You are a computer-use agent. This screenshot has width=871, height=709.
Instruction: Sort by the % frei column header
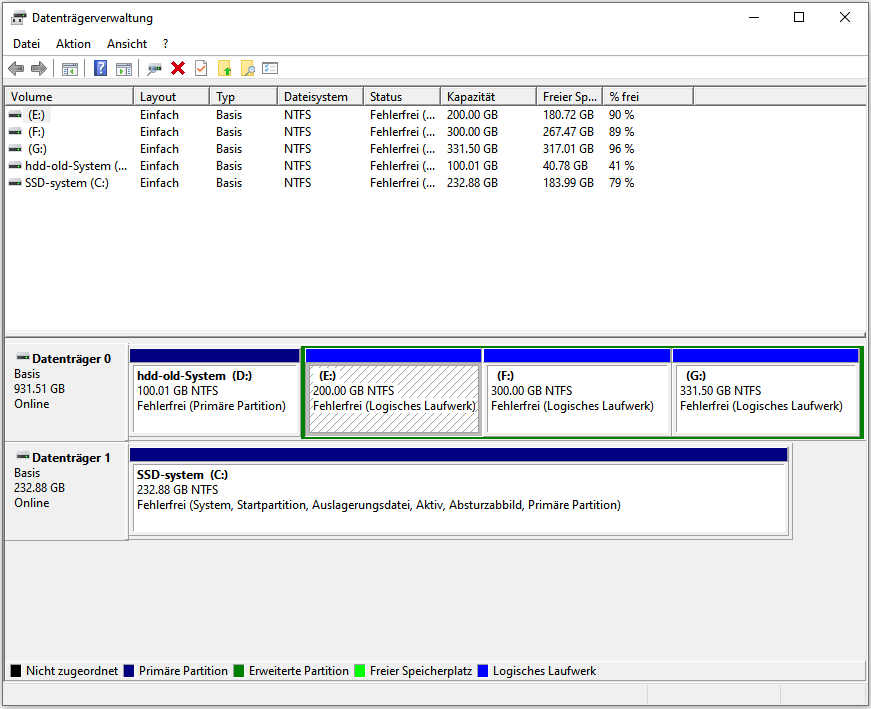pos(648,97)
